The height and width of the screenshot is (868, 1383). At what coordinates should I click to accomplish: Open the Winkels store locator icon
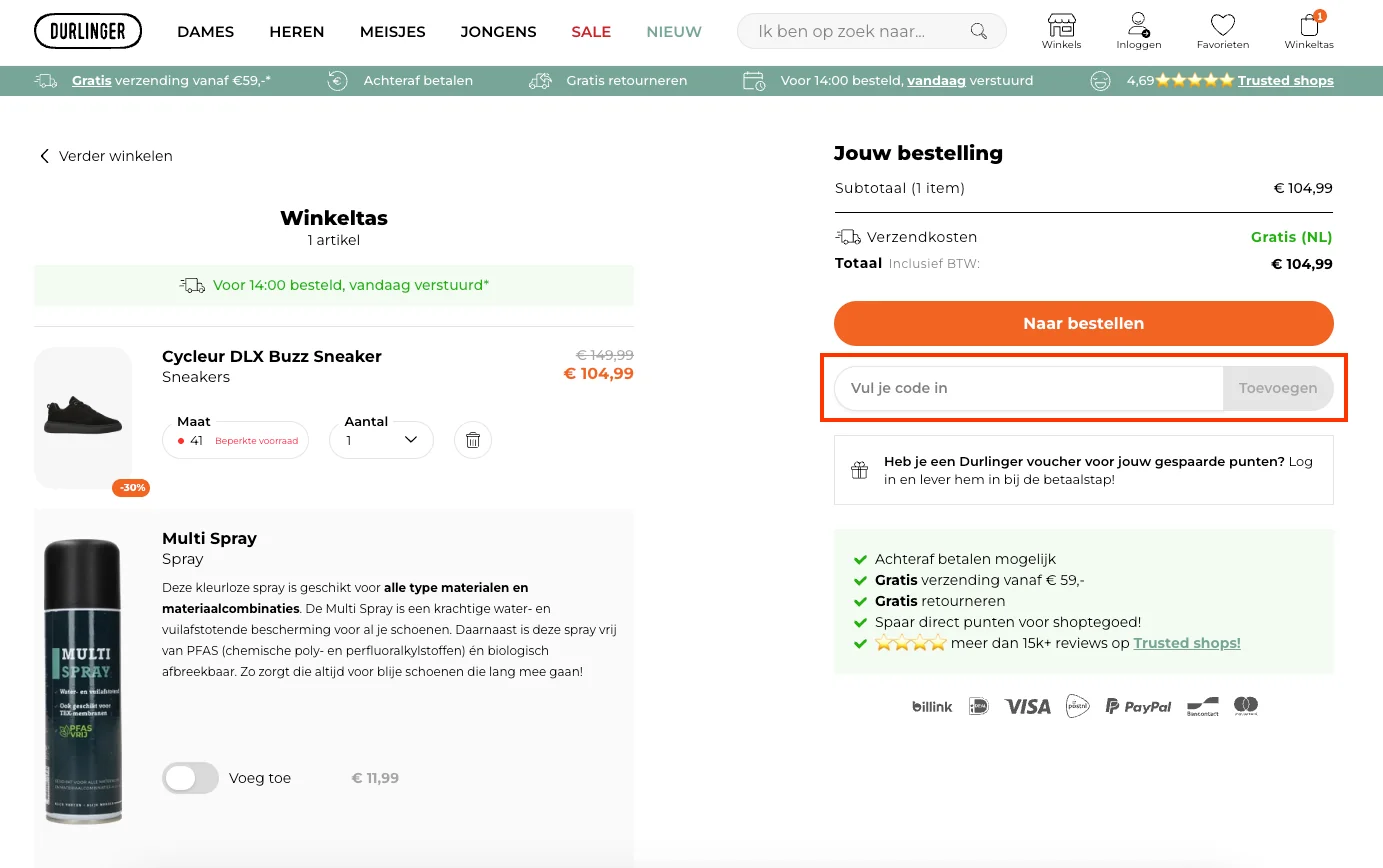[1061, 26]
